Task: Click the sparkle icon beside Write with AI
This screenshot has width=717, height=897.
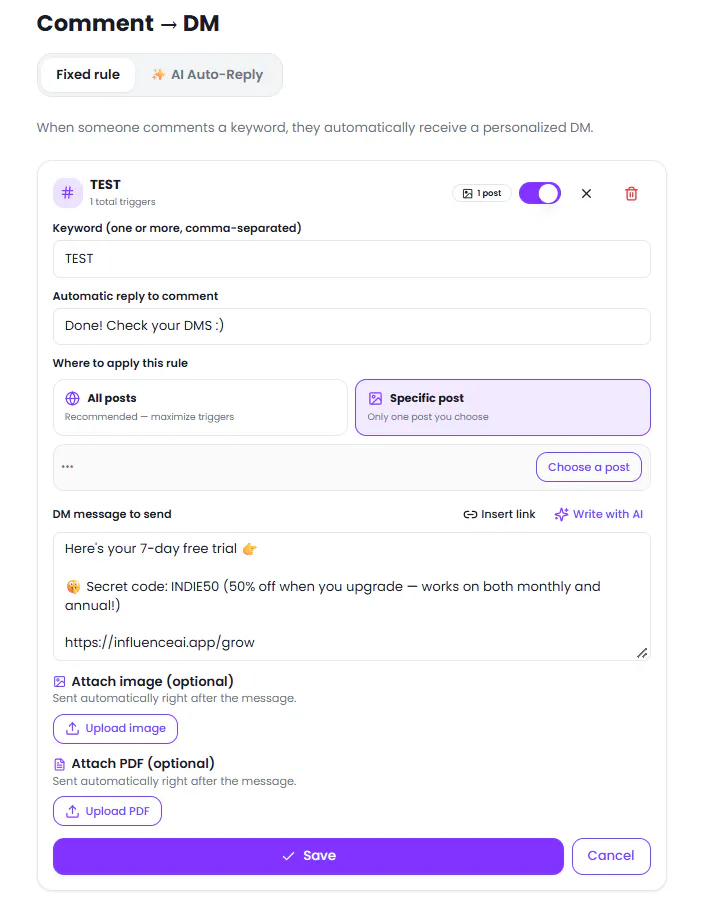Action: click(561, 514)
